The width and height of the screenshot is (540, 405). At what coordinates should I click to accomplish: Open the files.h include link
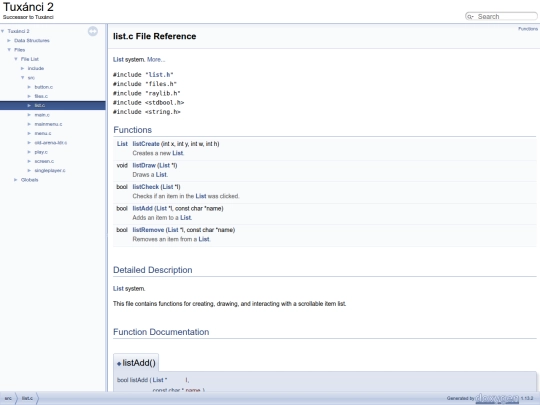(x=161, y=84)
